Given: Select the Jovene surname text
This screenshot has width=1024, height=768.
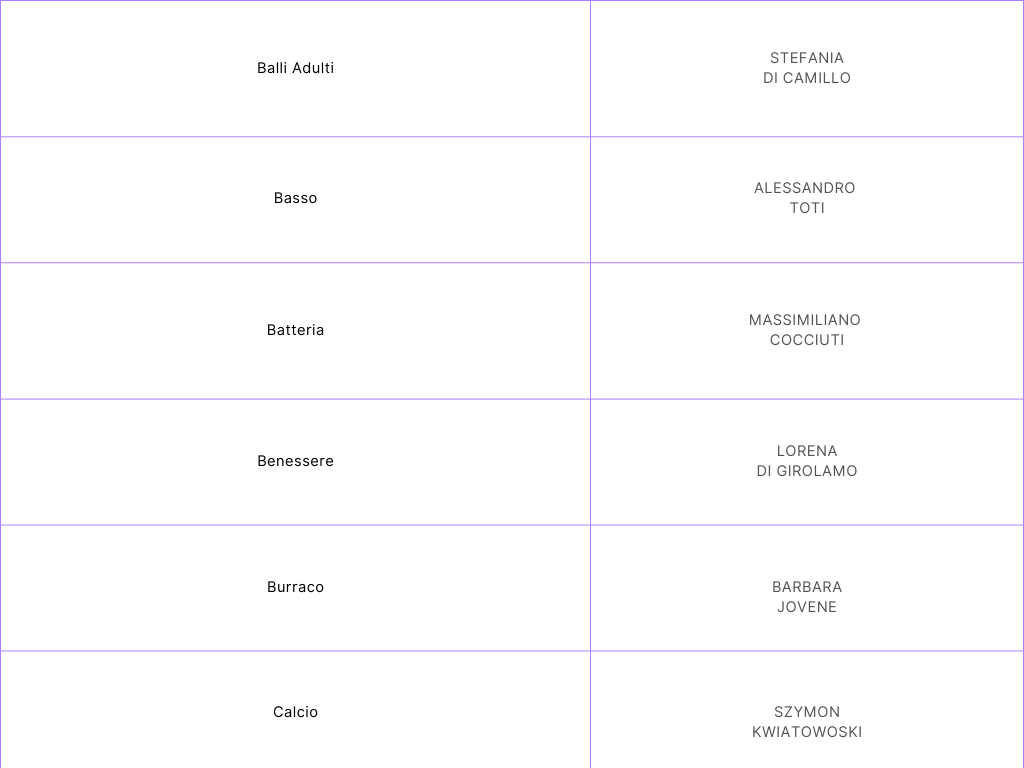Looking at the screenshot, I should pyautogui.click(x=807, y=607).
